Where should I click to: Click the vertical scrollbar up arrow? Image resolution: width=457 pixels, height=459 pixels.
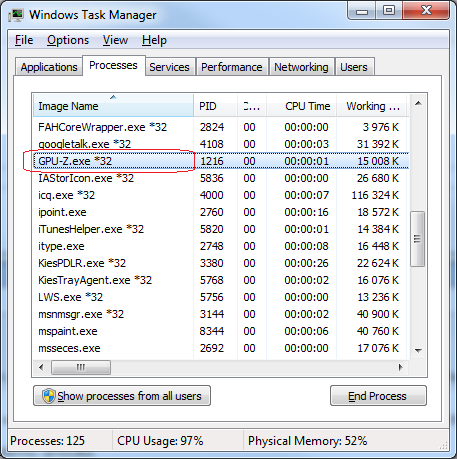pos(418,103)
